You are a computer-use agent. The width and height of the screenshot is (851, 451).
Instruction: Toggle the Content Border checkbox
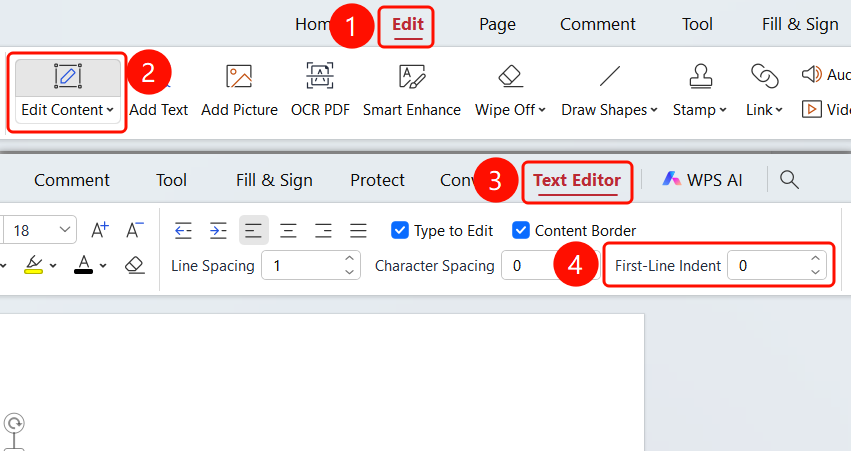[x=521, y=231]
